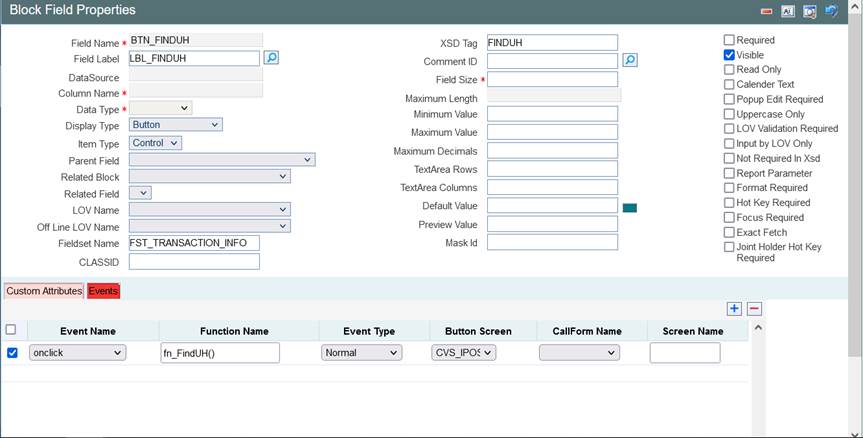Tick the Hot Key Required checkbox
Screen dimensions: 863x438
tap(729, 202)
